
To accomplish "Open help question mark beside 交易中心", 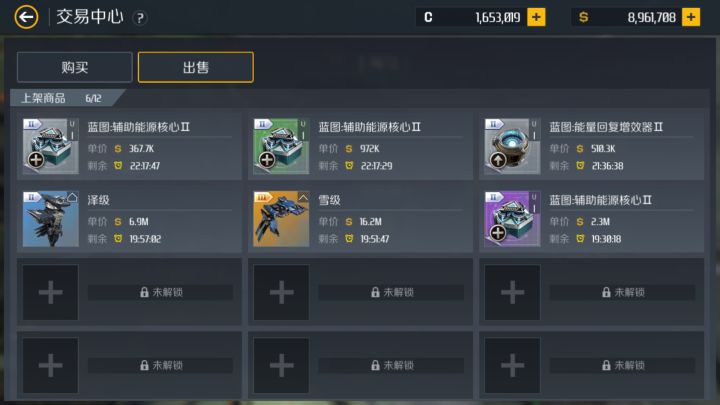I will click(x=140, y=18).
